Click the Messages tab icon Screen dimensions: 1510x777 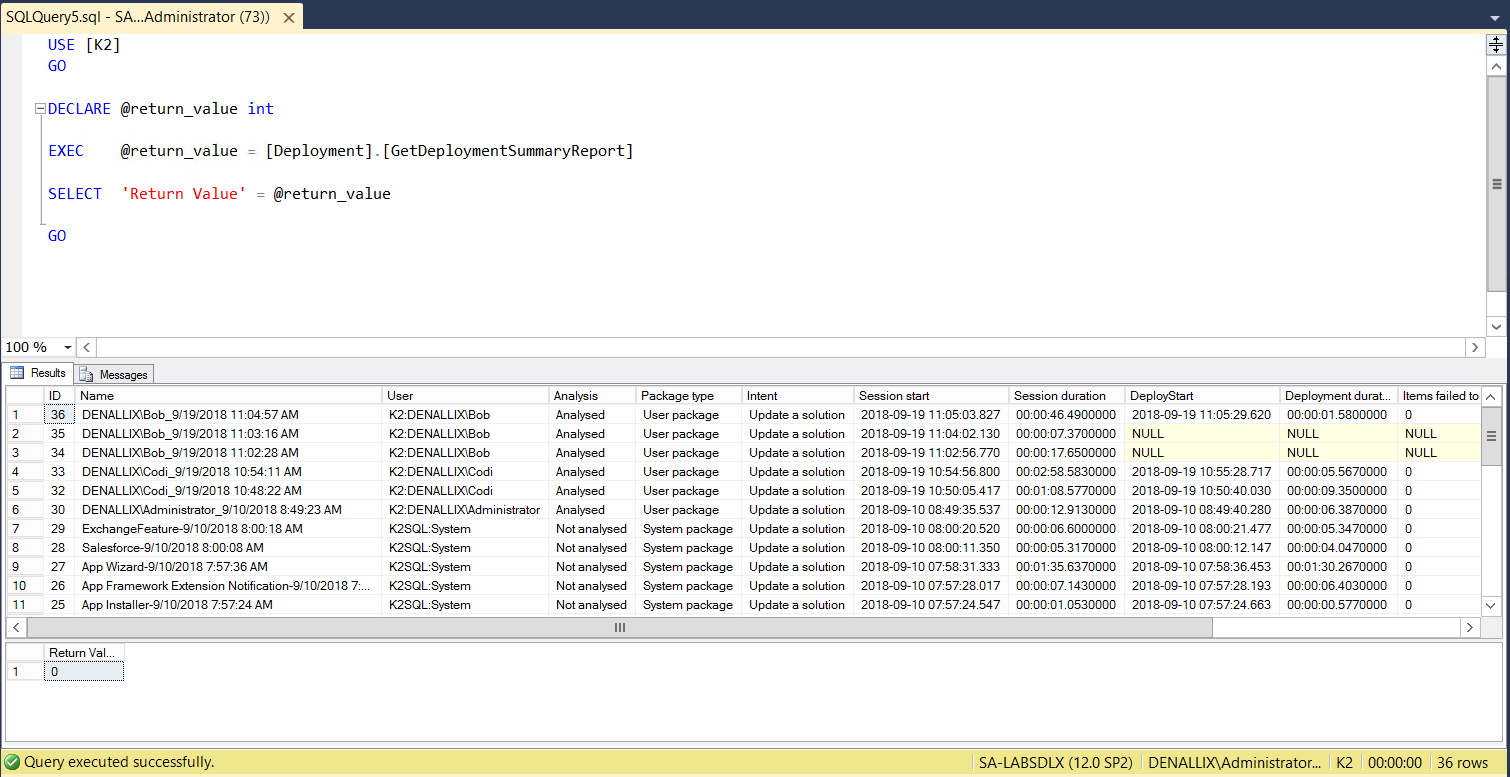[x=87, y=375]
